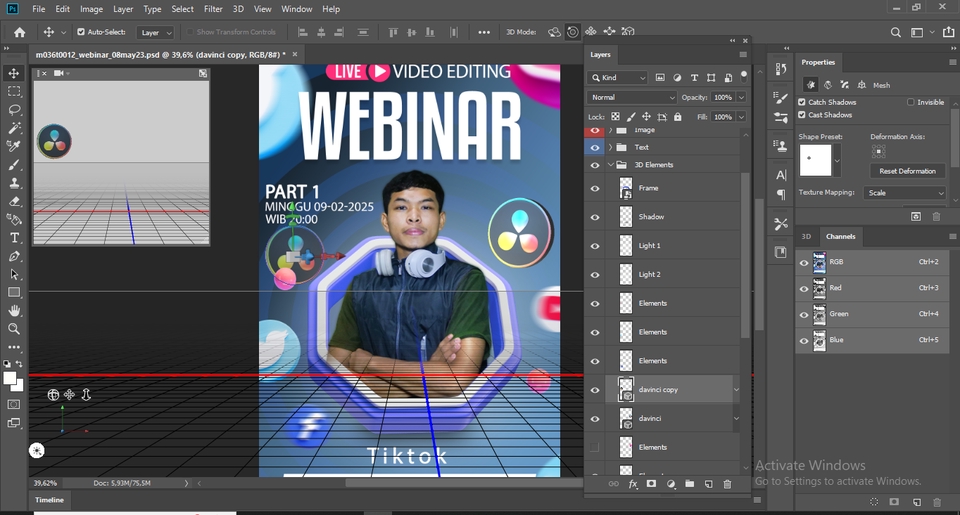960x515 pixels.
Task: Hide the Shadow layer
Action: [x=594, y=217]
